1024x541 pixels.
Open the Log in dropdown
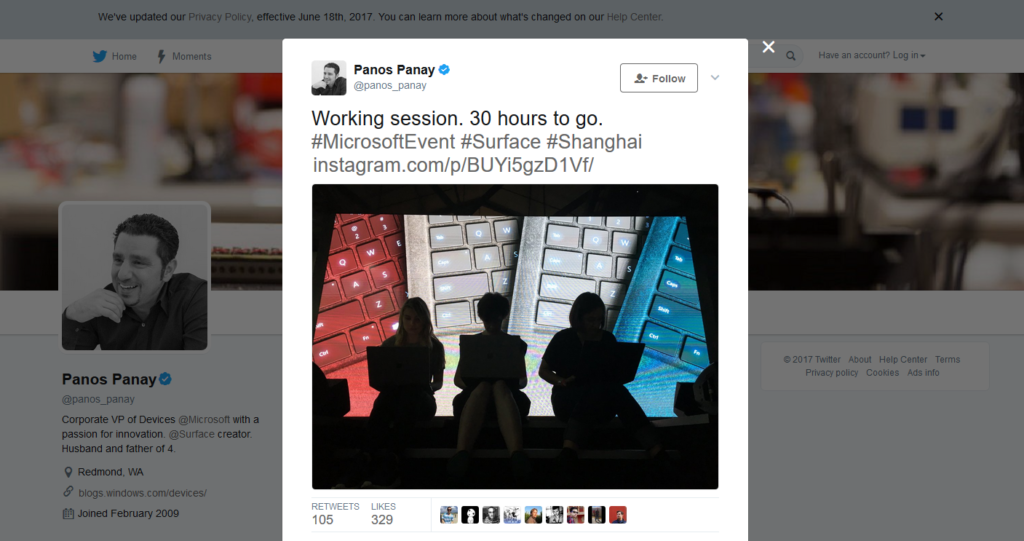pyautogui.click(x=872, y=56)
